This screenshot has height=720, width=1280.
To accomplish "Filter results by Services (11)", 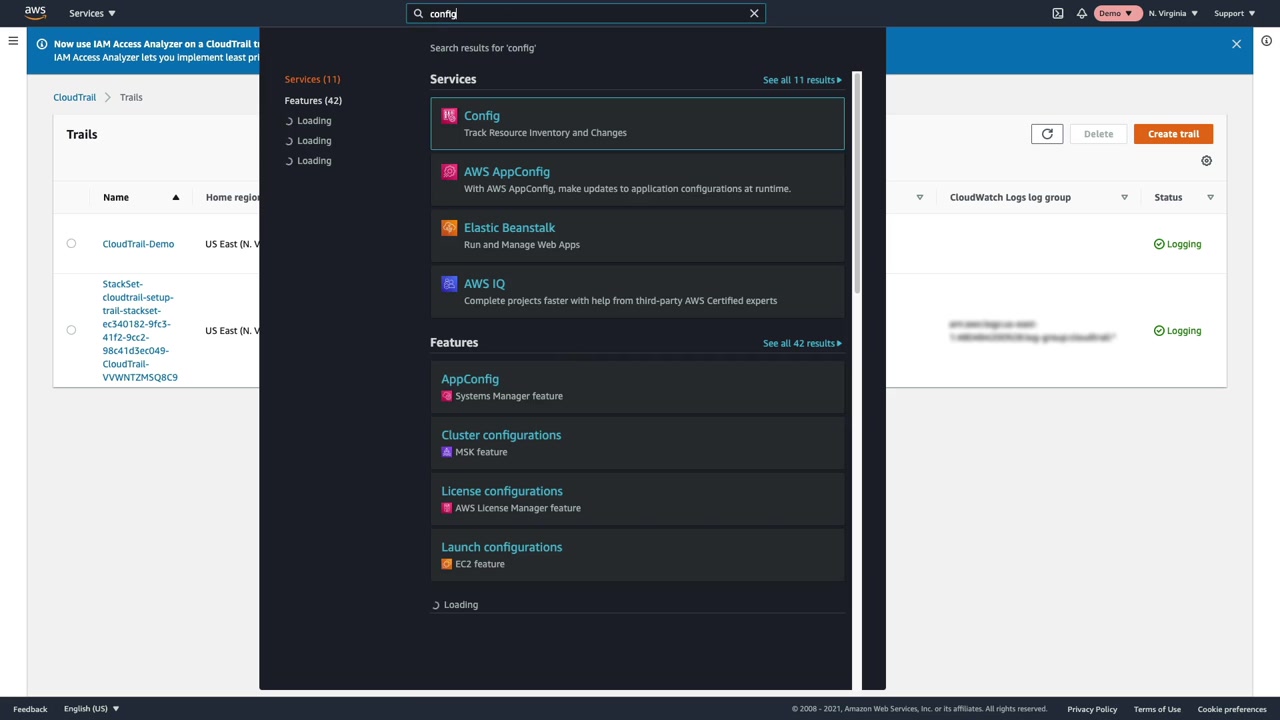I will pyautogui.click(x=312, y=79).
